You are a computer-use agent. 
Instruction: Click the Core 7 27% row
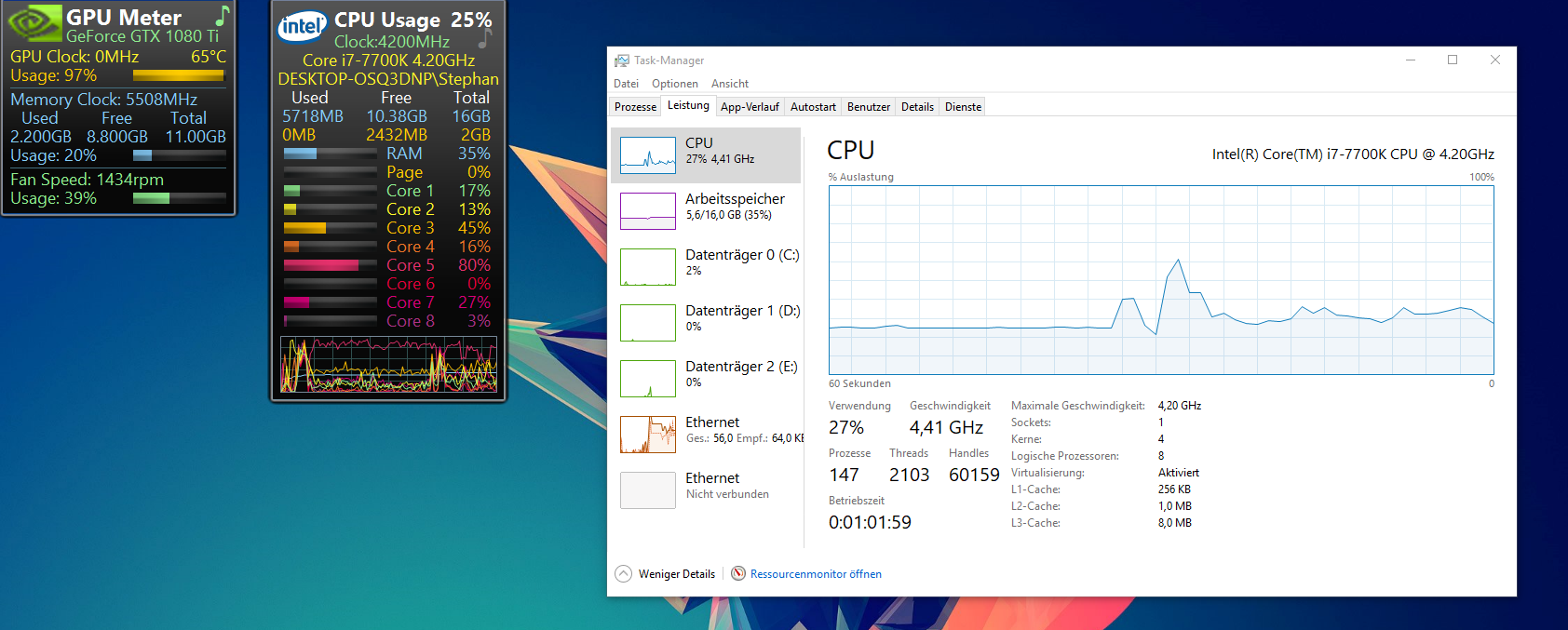(388, 302)
